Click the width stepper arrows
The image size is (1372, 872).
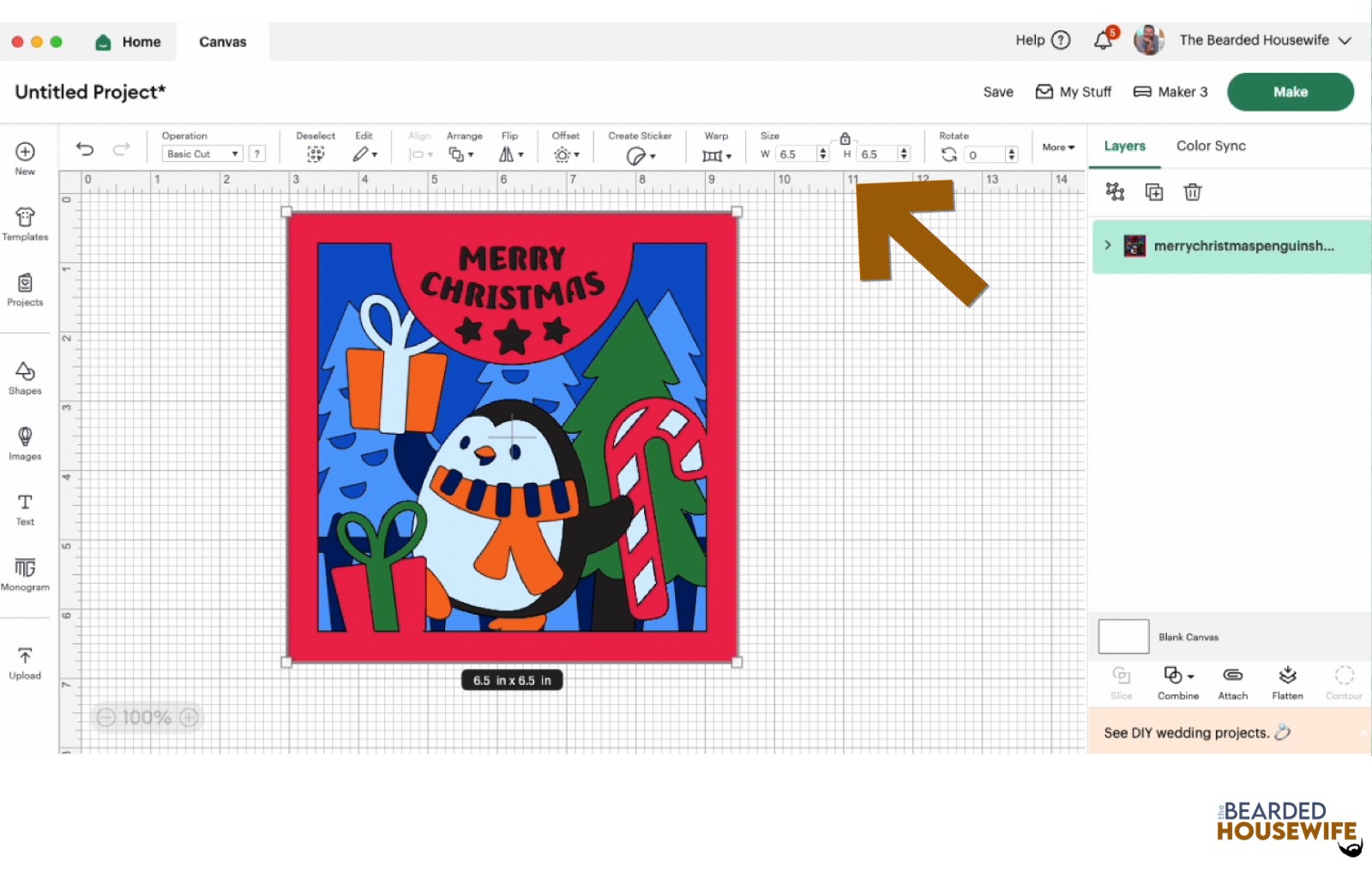823,154
